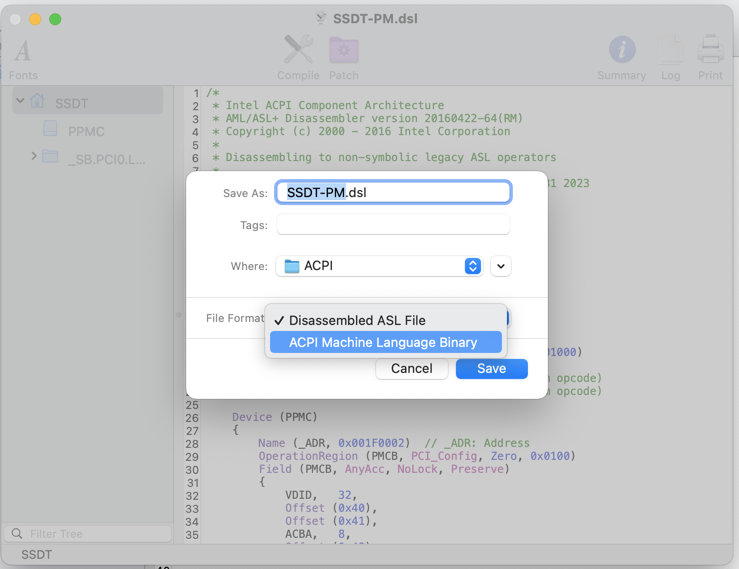This screenshot has height=569, width=739.
Task: Click the AML/ASL+ Disassembler version line
Action: tap(367, 118)
